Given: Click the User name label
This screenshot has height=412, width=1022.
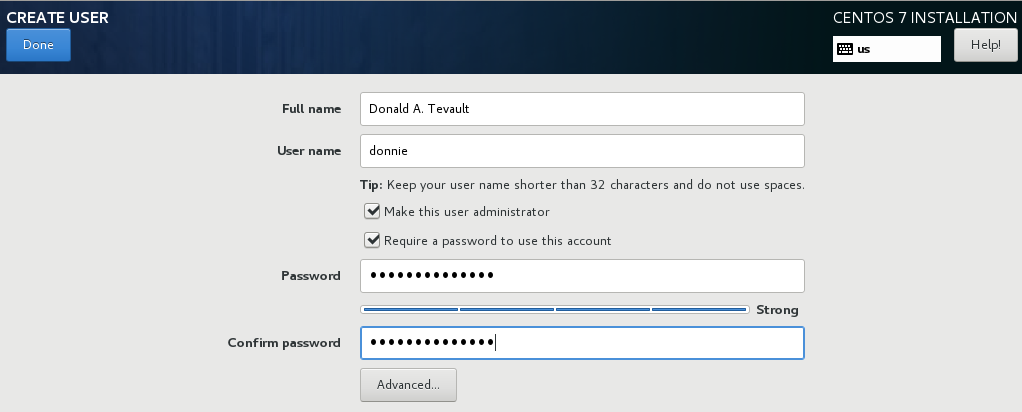Looking at the screenshot, I should pyautogui.click(x=309, y=151).
